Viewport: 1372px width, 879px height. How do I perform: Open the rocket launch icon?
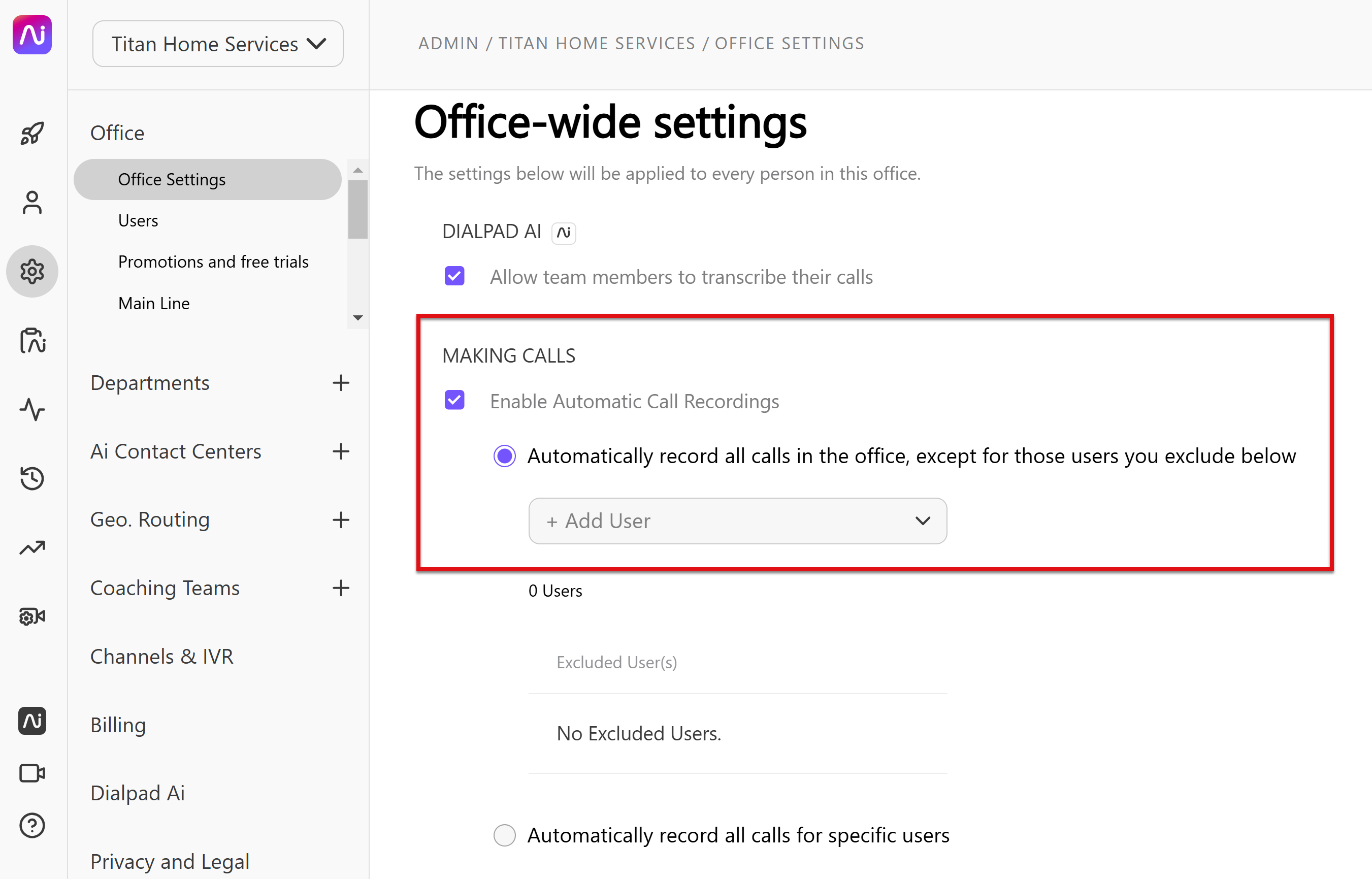coord(32,133)
